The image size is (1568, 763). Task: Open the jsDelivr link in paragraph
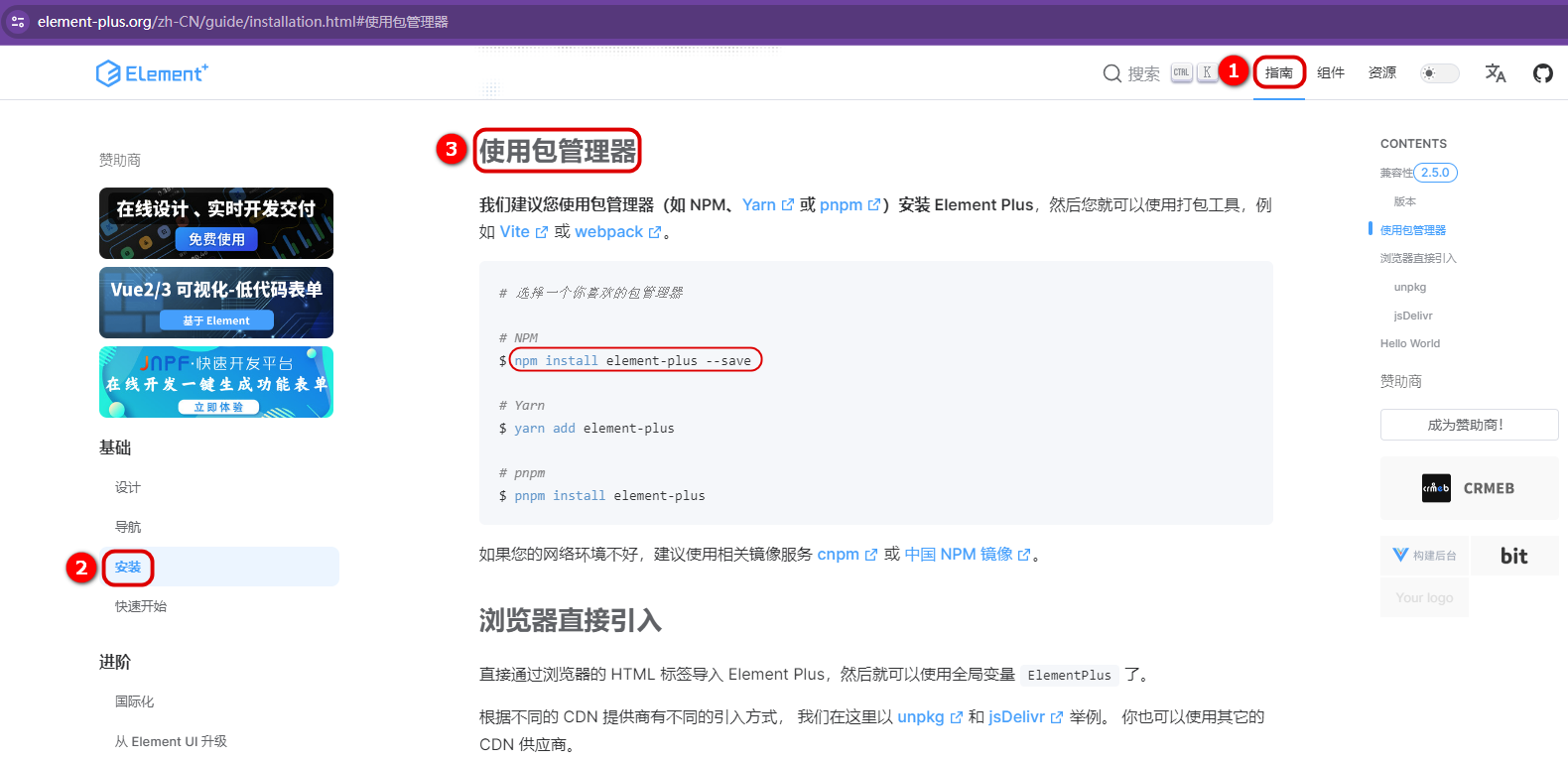point(1026,716)
